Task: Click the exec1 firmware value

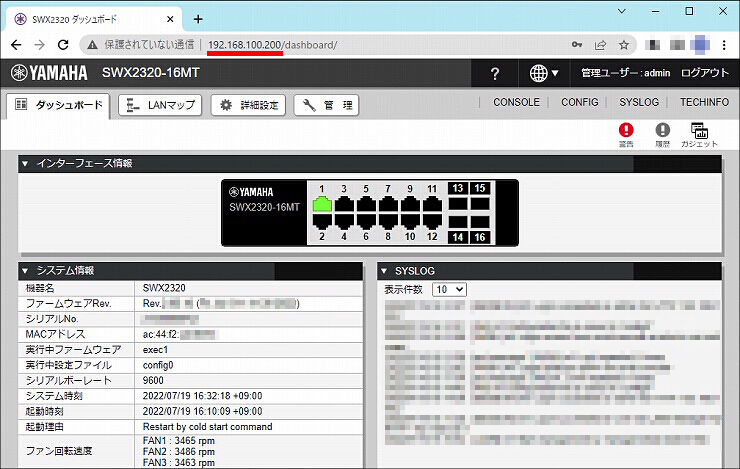Action: (155, 350)
